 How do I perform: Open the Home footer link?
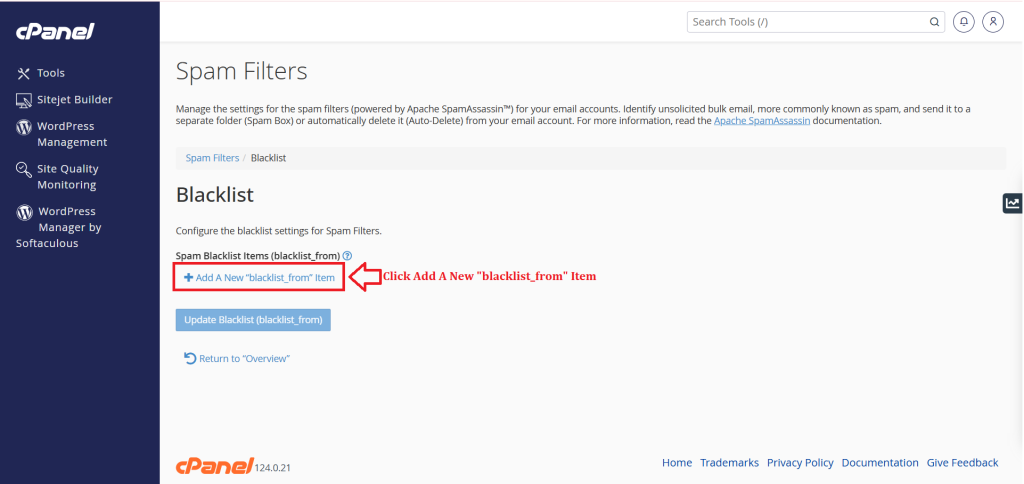(677, 462)
